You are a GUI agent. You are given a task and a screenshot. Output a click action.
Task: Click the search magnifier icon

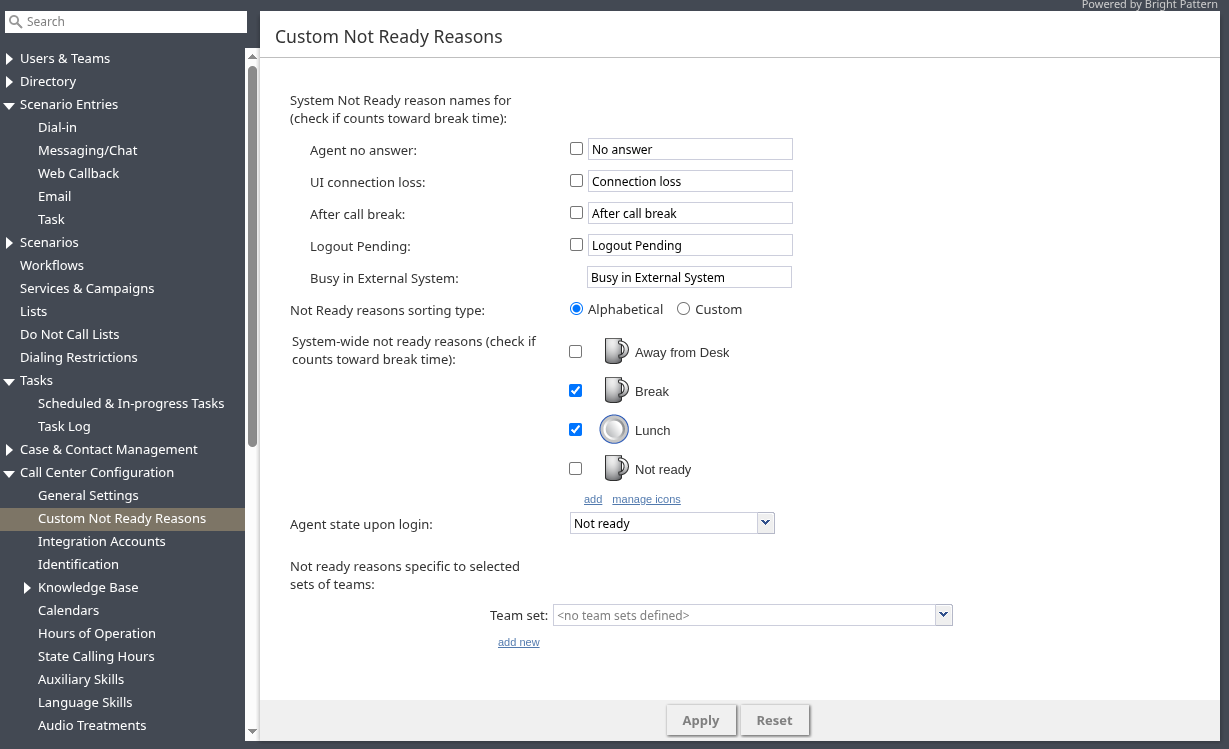pos(15,22)
